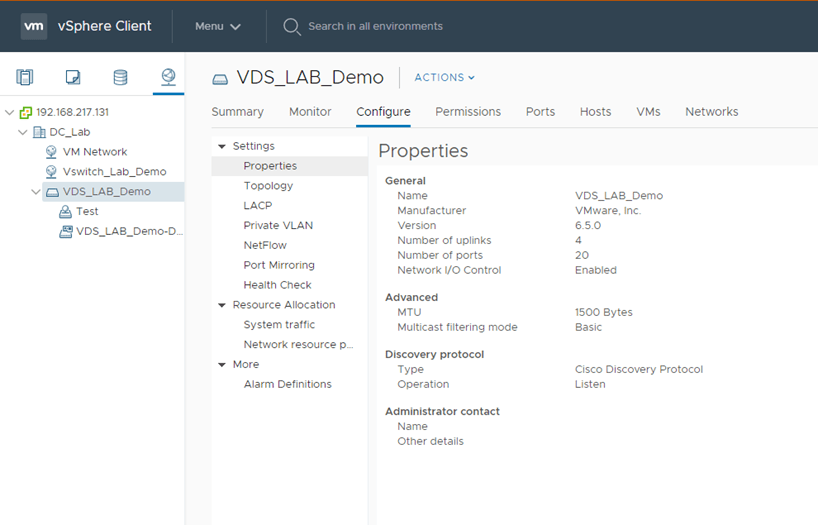Open Alarm Definitions under More
818x525 pixels.
click(287, 384)
